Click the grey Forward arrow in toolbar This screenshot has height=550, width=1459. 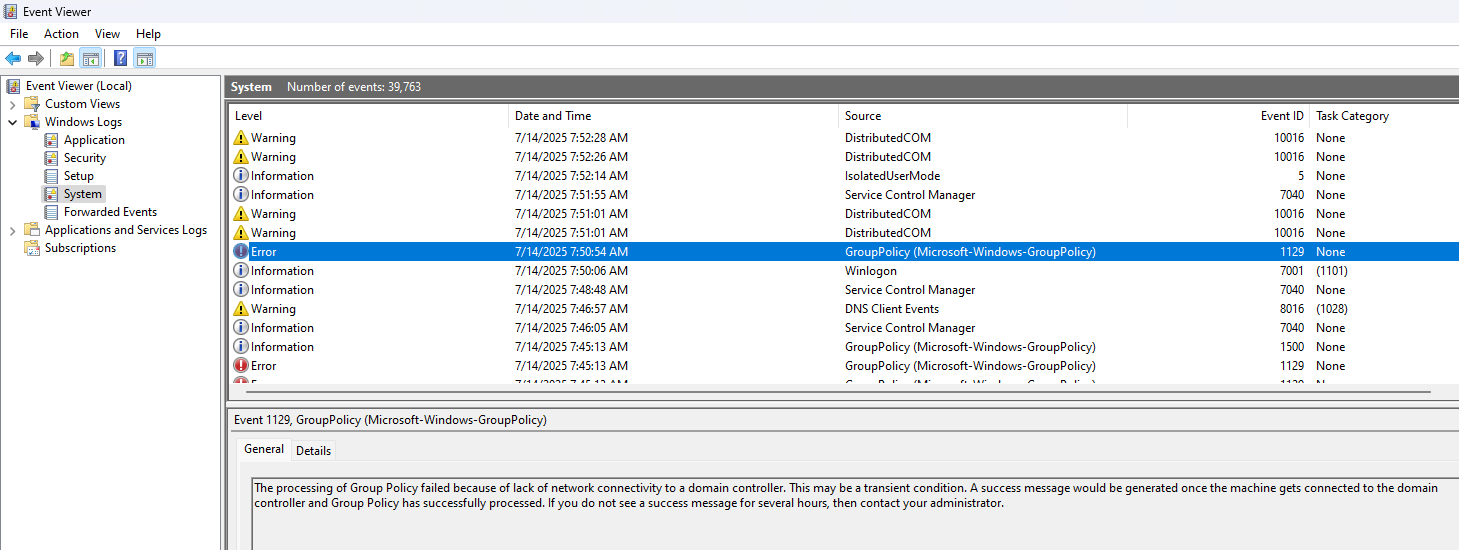coord(36,58)
